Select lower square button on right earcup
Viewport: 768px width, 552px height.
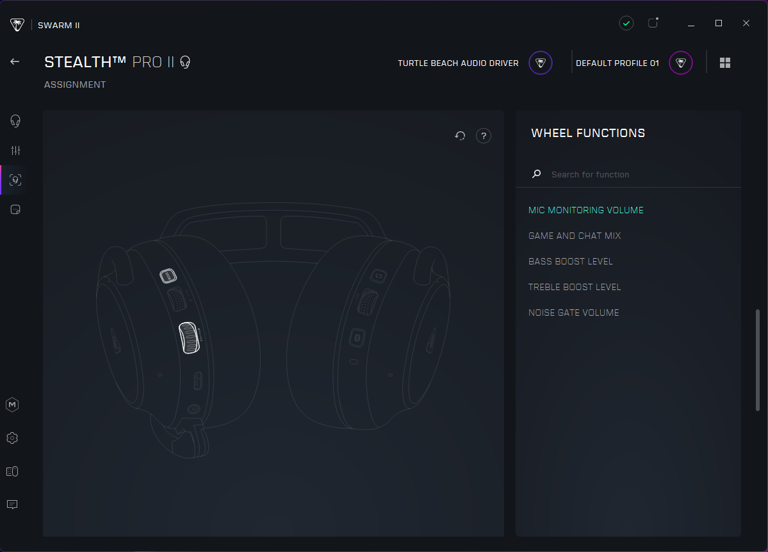pyautogui.click(x=357, y=338)
